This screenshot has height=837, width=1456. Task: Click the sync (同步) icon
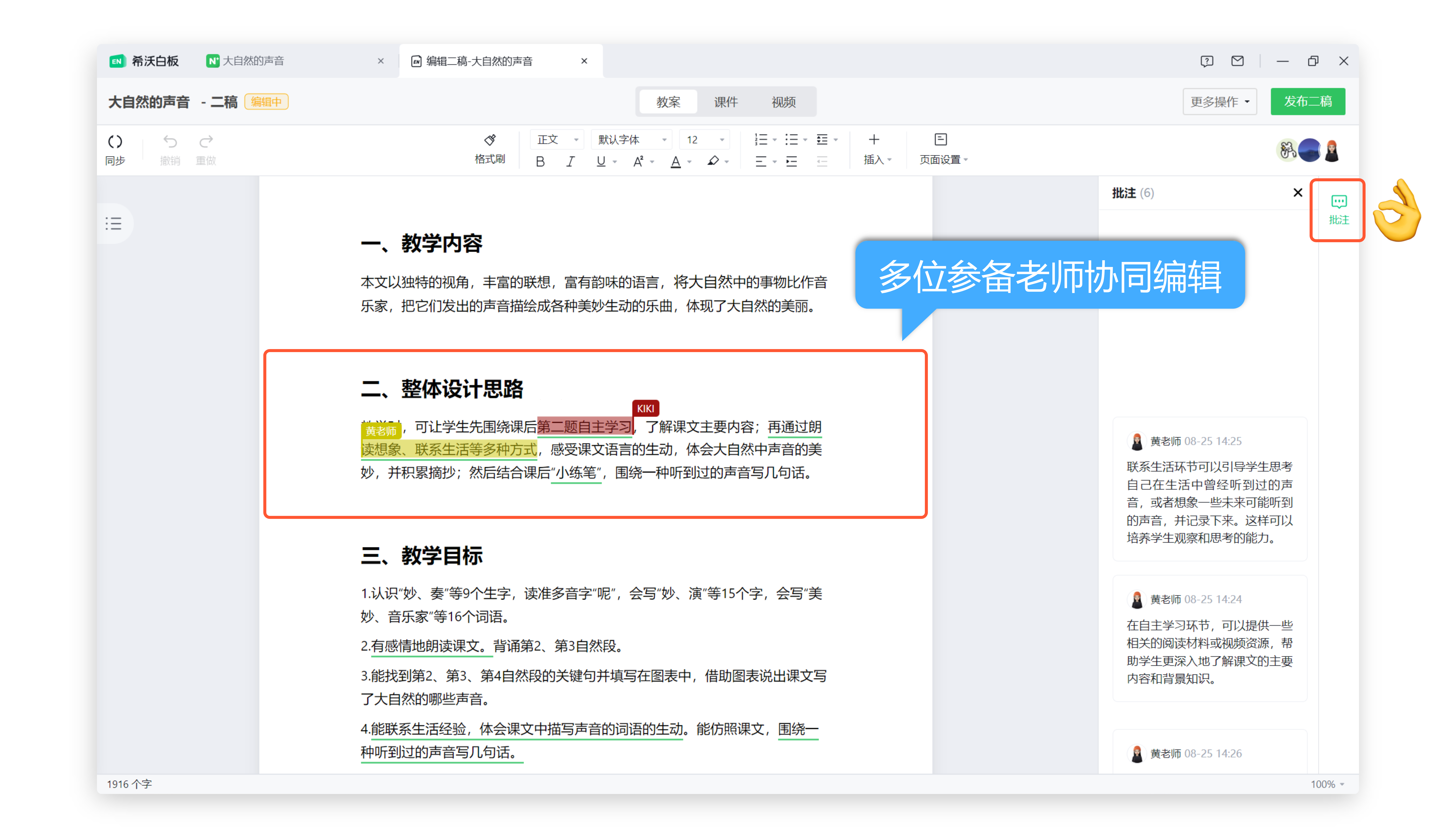[115, 150]
